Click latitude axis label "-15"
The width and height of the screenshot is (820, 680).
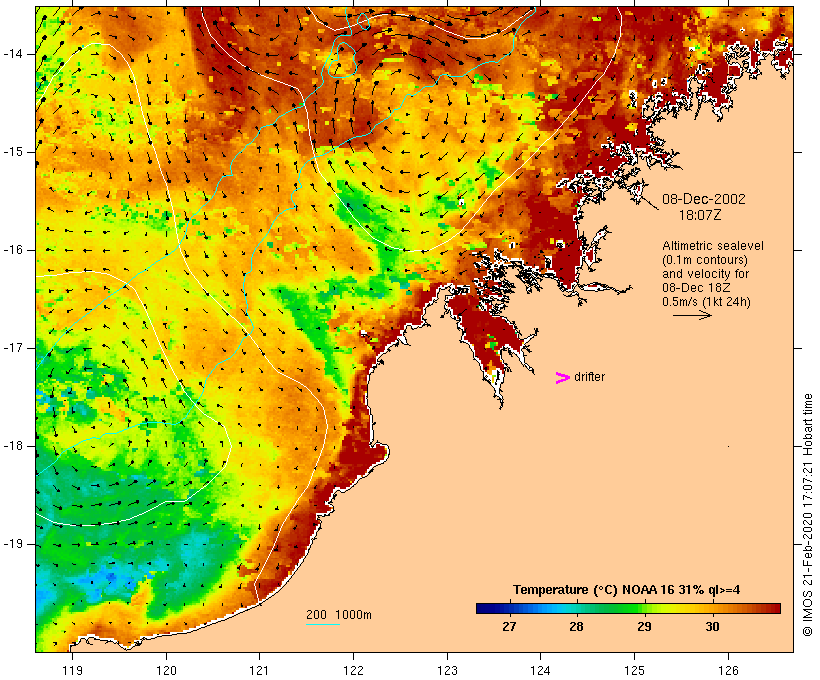(13, 152)
